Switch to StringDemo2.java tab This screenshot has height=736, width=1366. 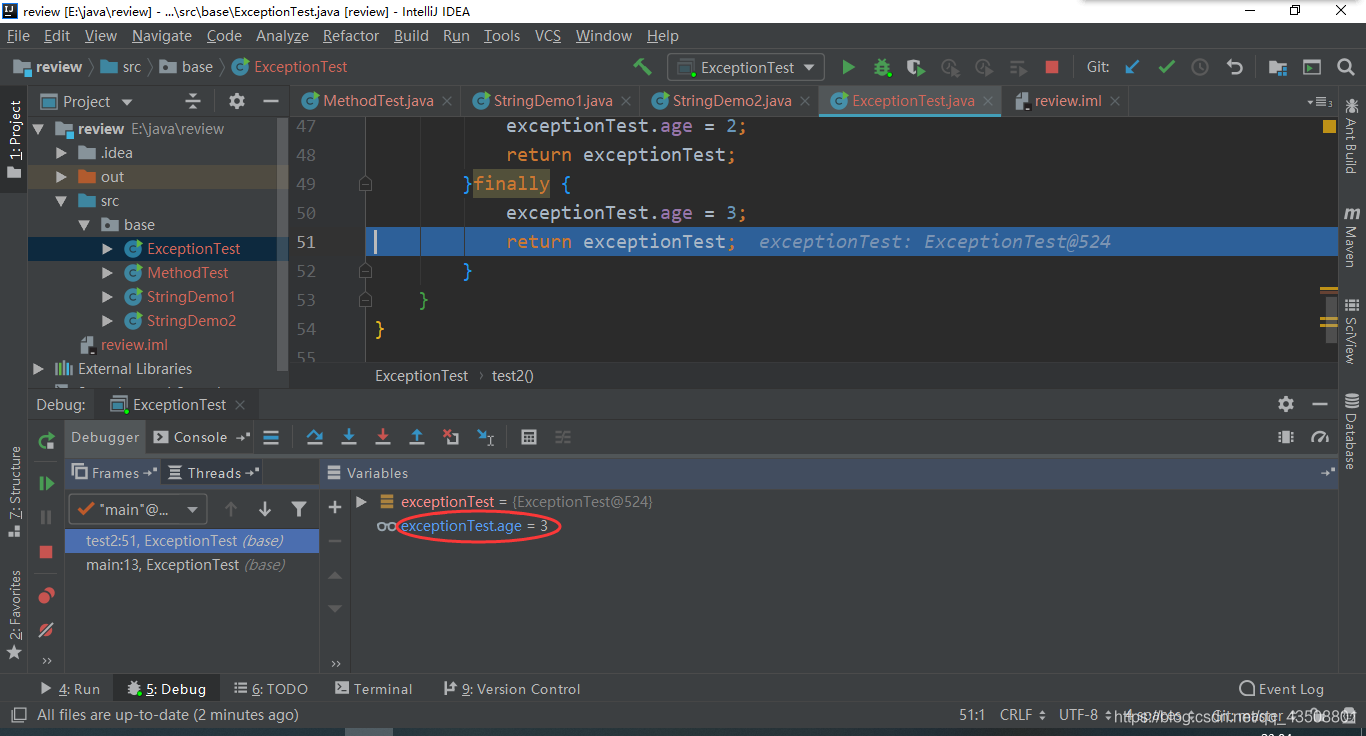(732, 101)
